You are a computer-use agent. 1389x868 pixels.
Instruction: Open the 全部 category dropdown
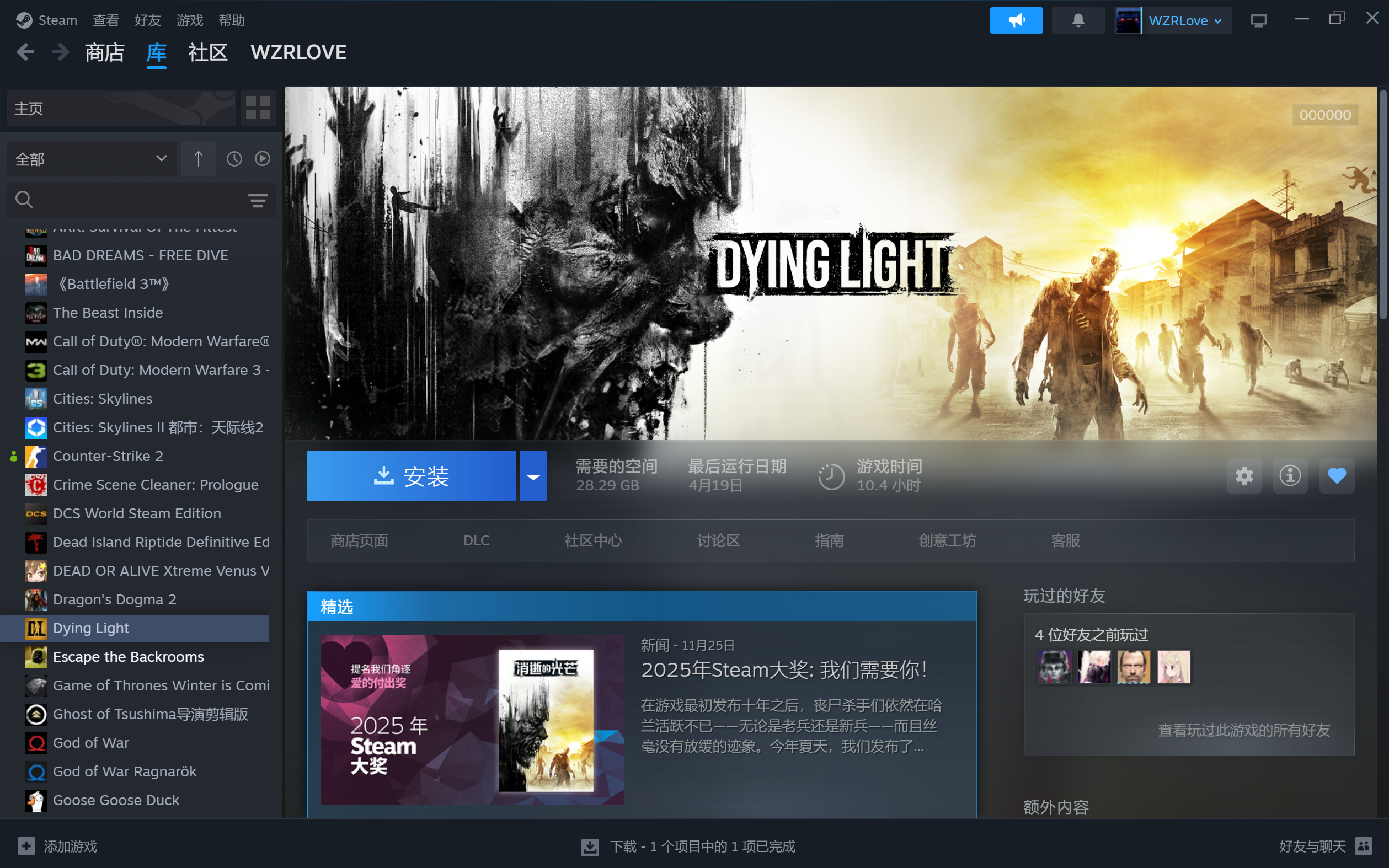pos(90,159)
